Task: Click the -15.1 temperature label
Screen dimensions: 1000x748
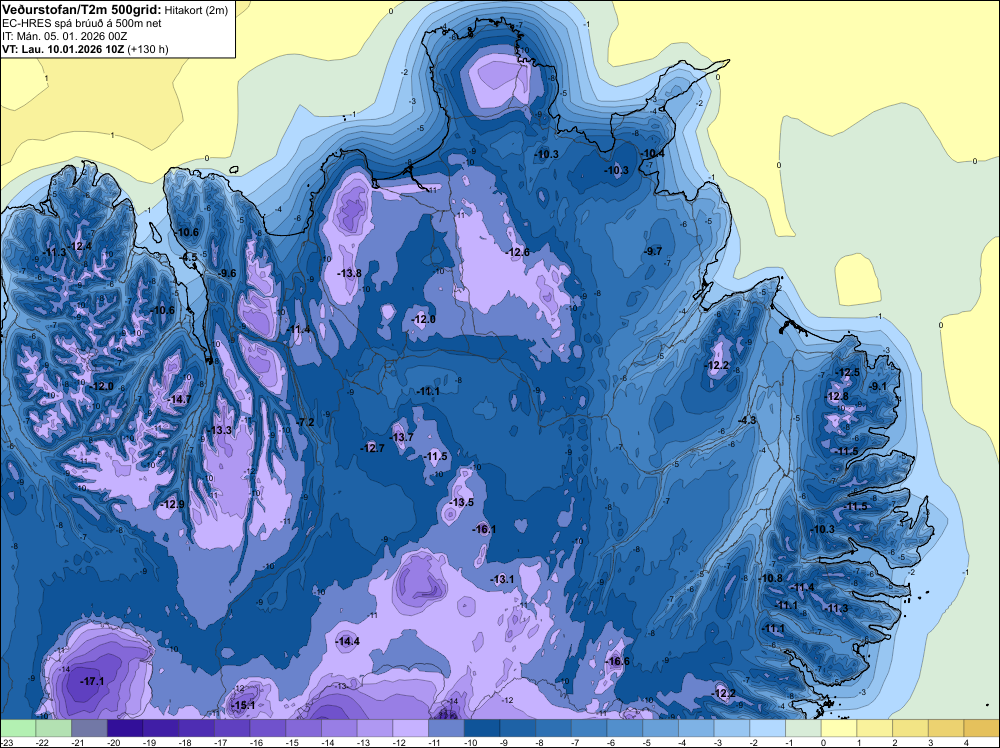Action: pos(244,705)
